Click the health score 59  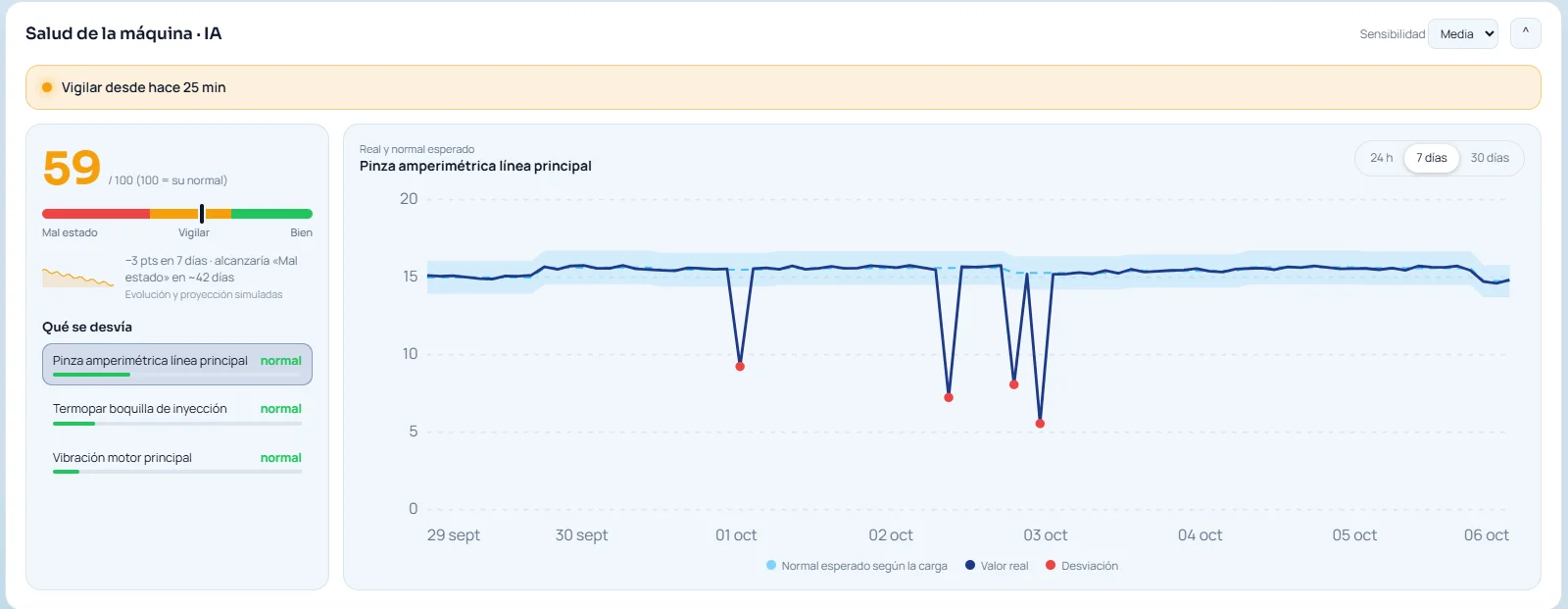point(72,168)
